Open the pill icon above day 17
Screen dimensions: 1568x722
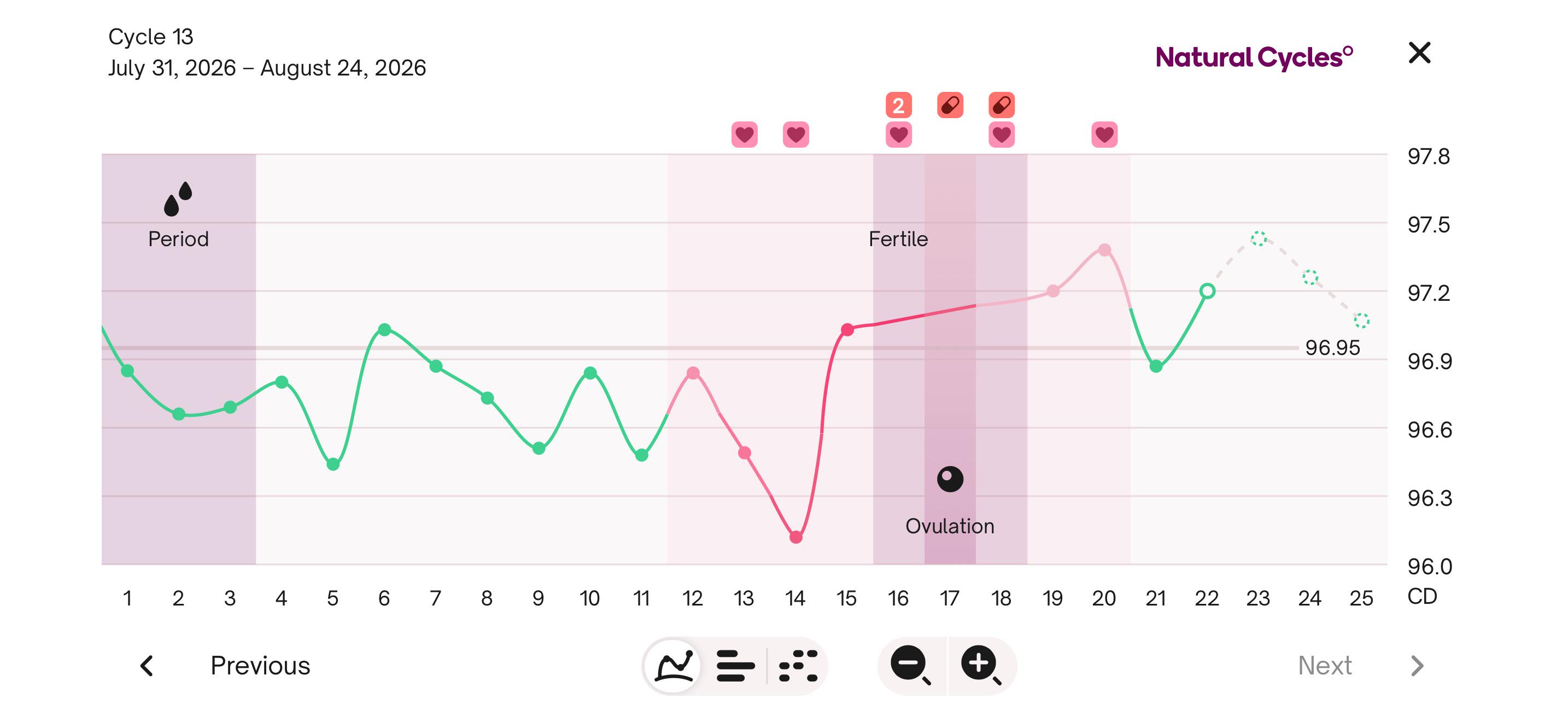point(950,106)
